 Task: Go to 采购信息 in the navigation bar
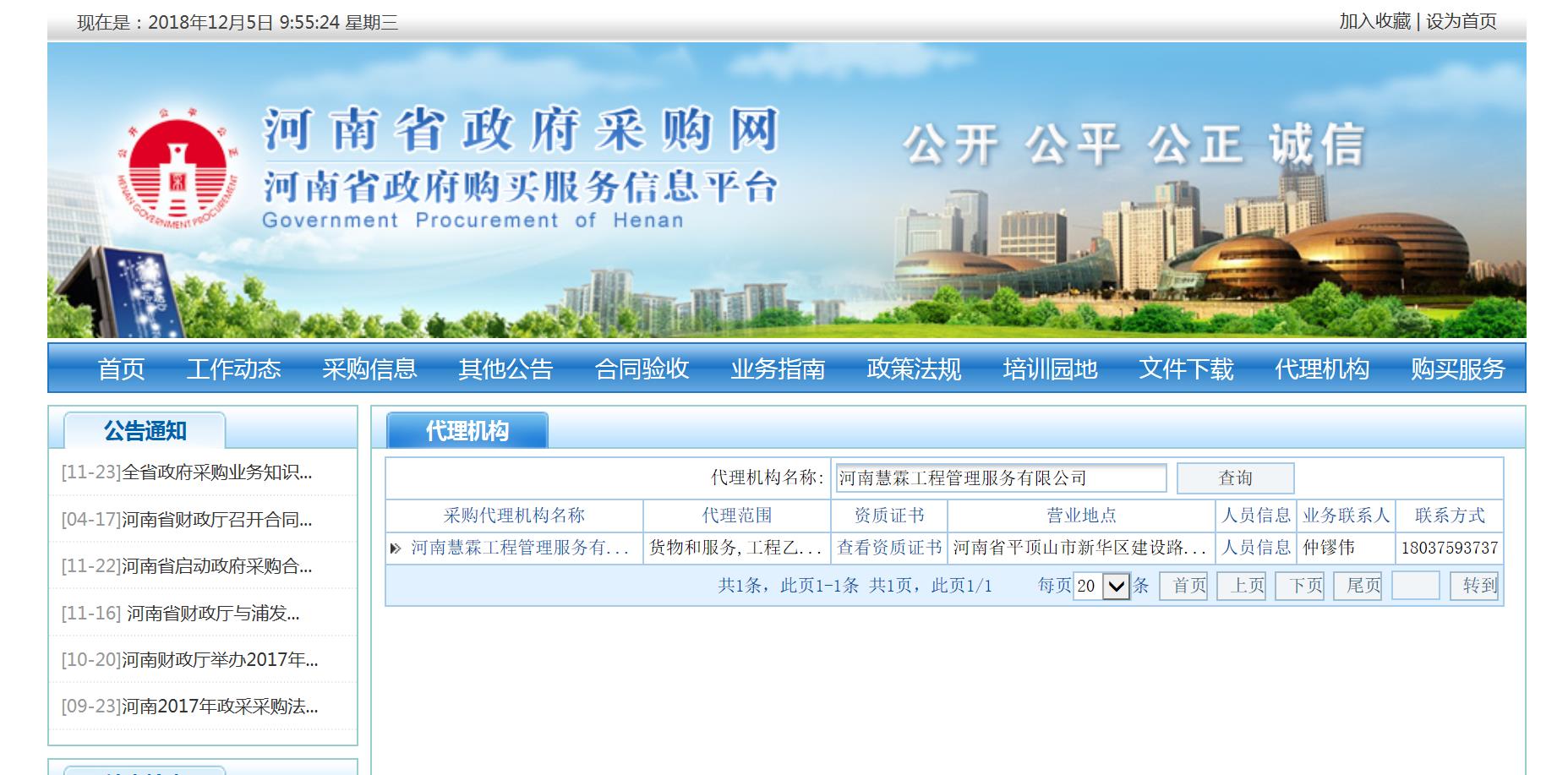[369, 368]
